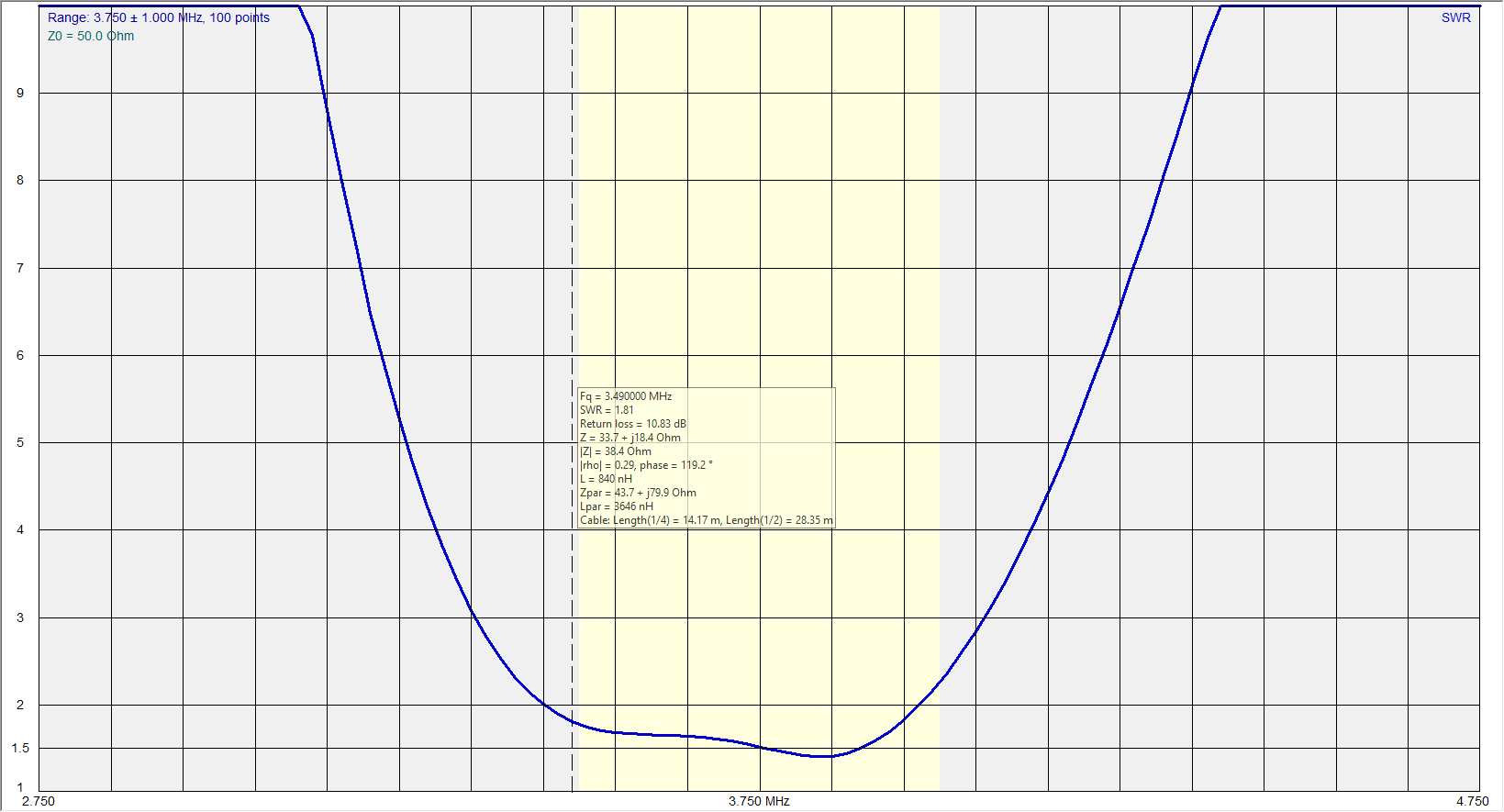Viewport: 1504px width, 812px height.
Task: Click the Cable Length readout in tooltip
Action: [706, 520]
